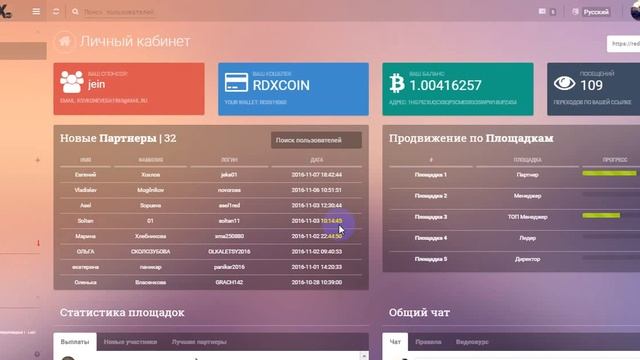Click the date 2016-10-28 10:39:00

[317, 282]
